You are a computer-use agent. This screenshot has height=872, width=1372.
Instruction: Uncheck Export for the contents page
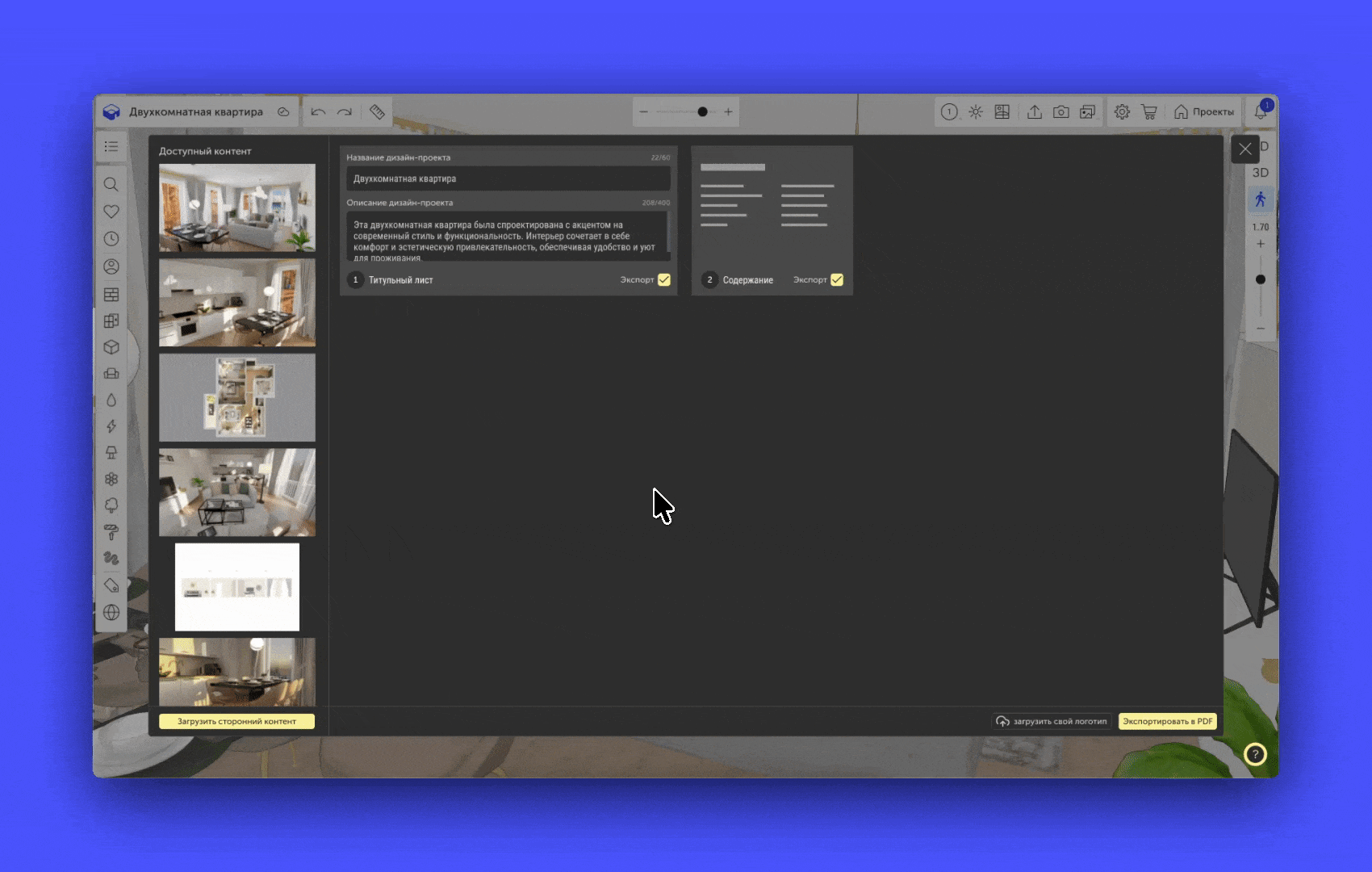[837, 280]
